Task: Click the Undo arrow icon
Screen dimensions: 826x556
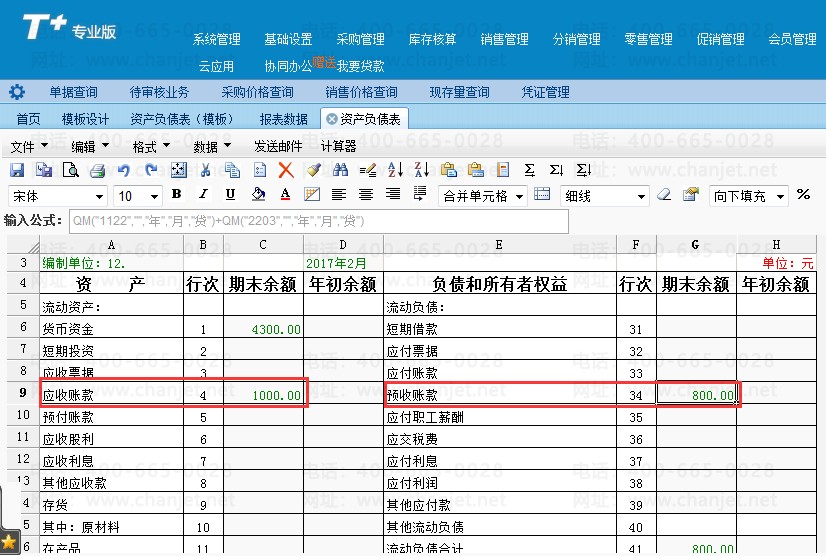Action: click(x=124, y=170)
